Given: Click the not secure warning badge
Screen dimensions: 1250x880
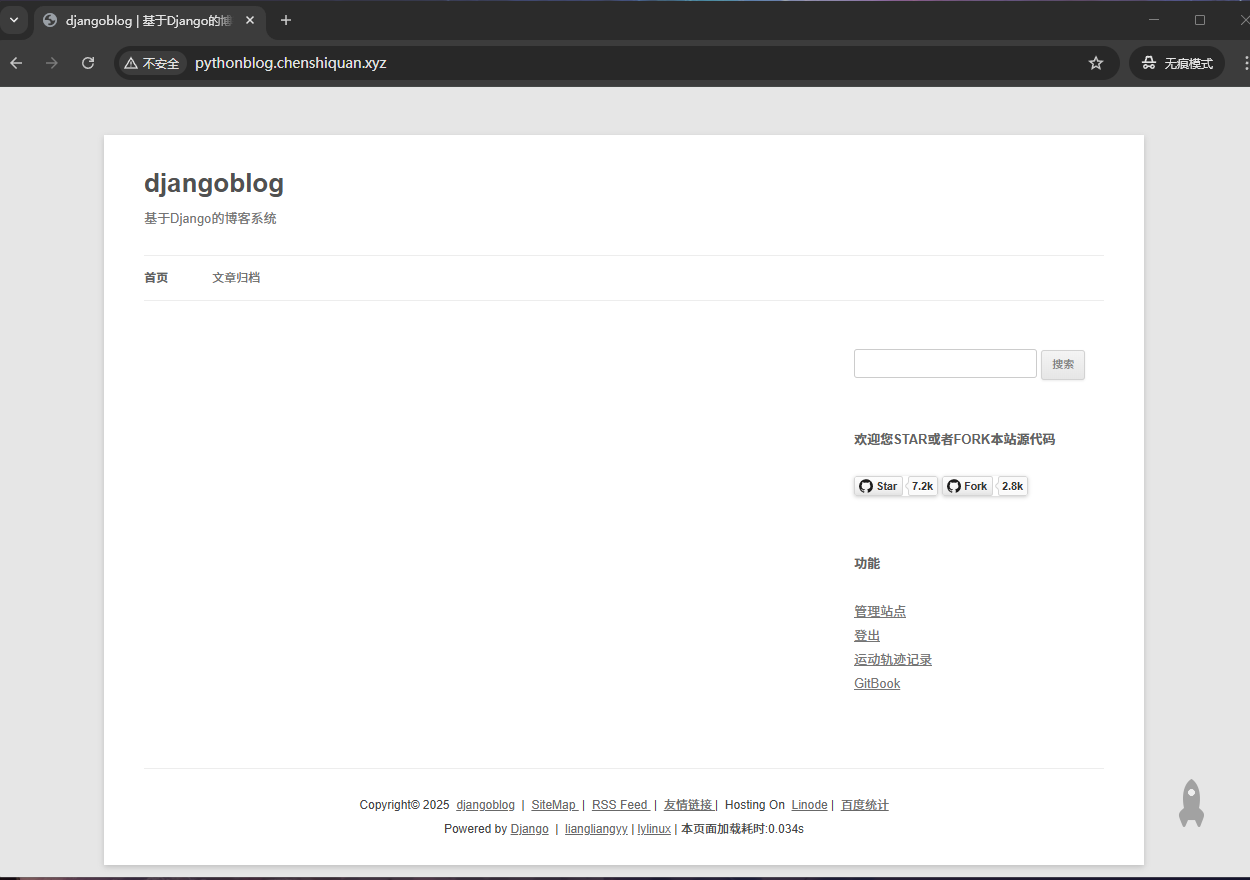Looking at the screenshot, I should click(153, 63).
